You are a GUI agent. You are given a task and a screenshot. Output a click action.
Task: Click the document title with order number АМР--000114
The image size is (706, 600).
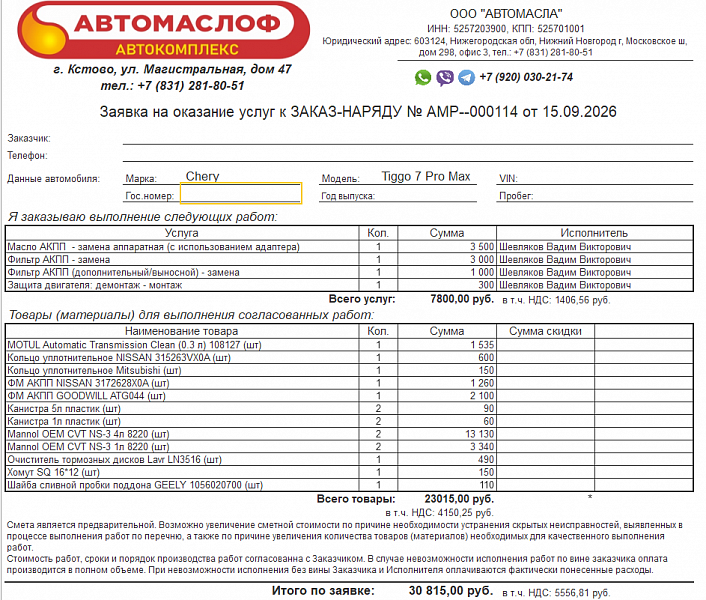(x=358, y=112)
